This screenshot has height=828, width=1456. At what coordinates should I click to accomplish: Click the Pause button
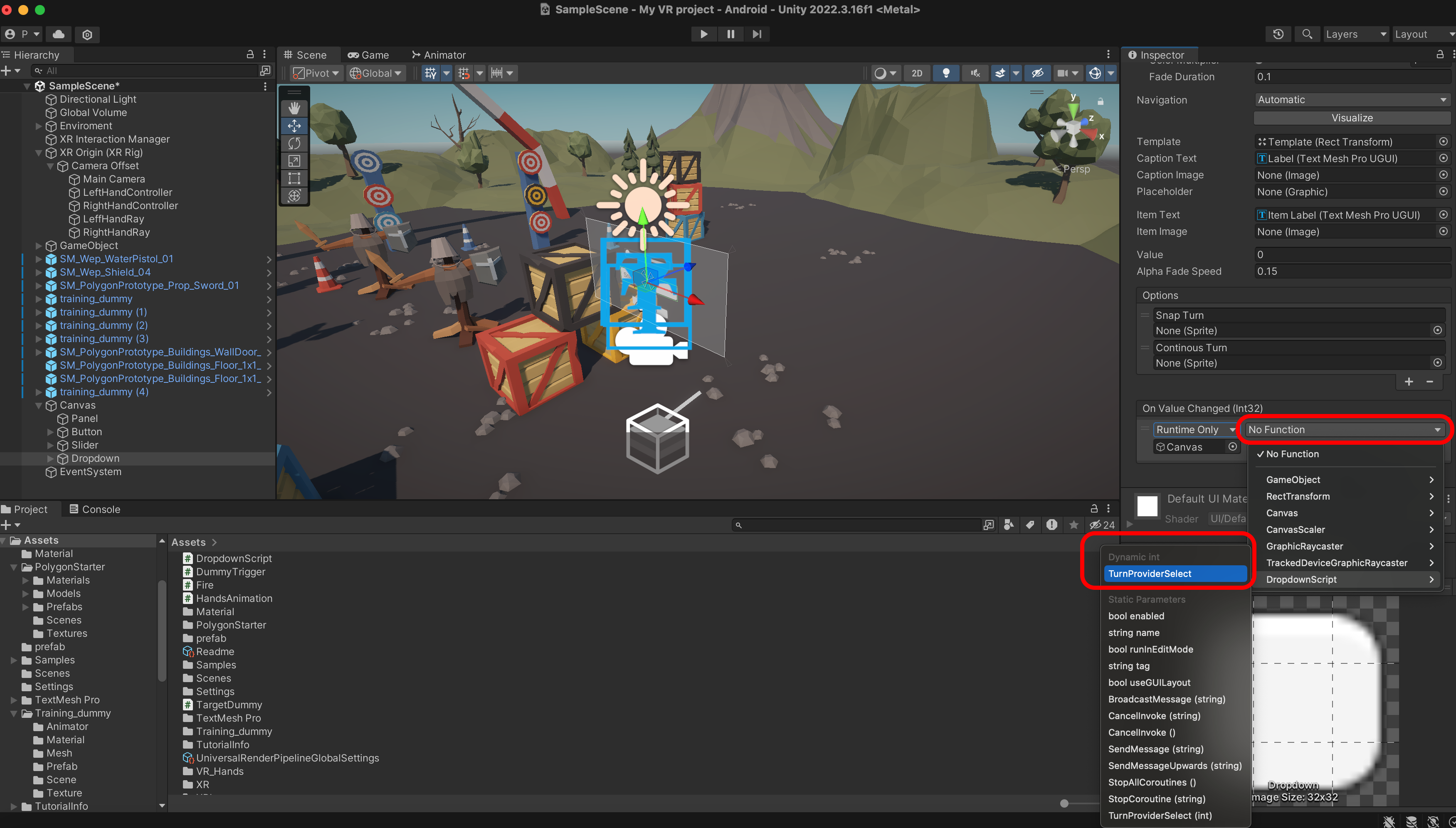tap(730, 34)
